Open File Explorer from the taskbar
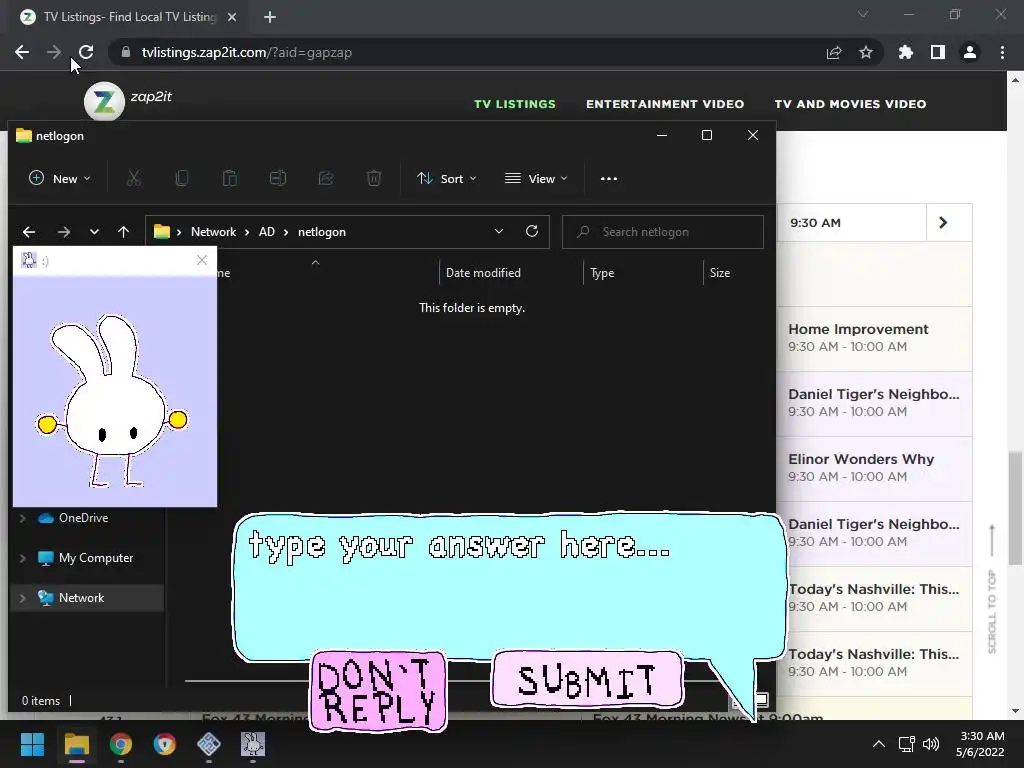 click(76, 744)
